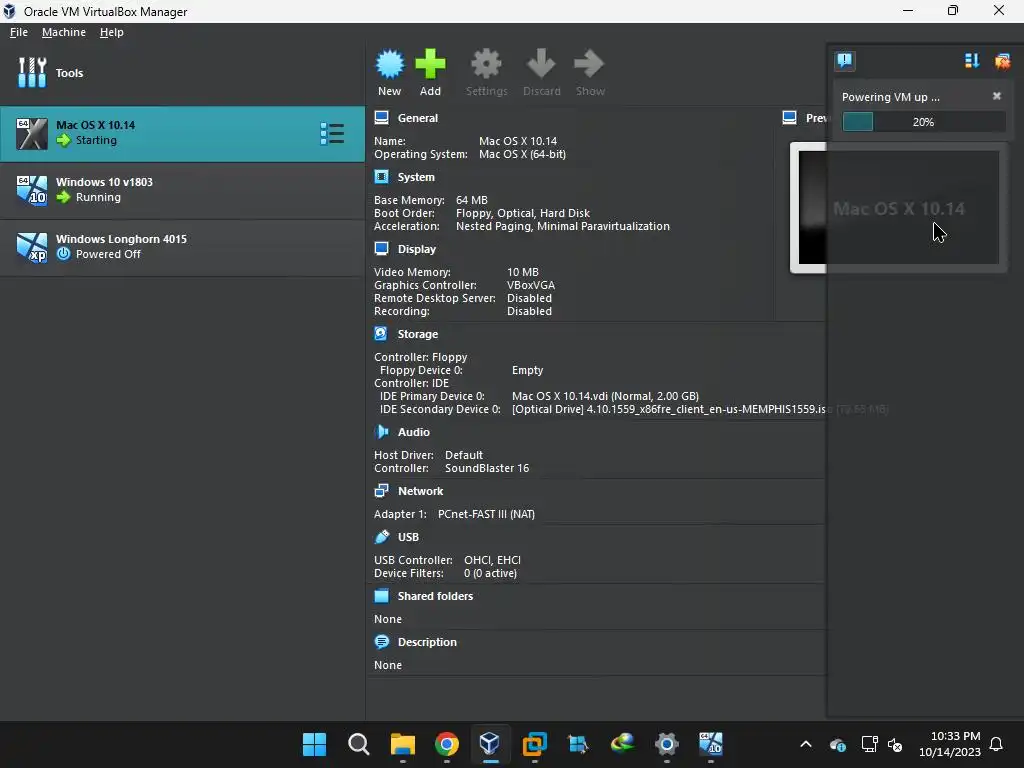This screenshot has width=1024, height=768.
Task: Open taskbar Search
Action: coord(359,744)
